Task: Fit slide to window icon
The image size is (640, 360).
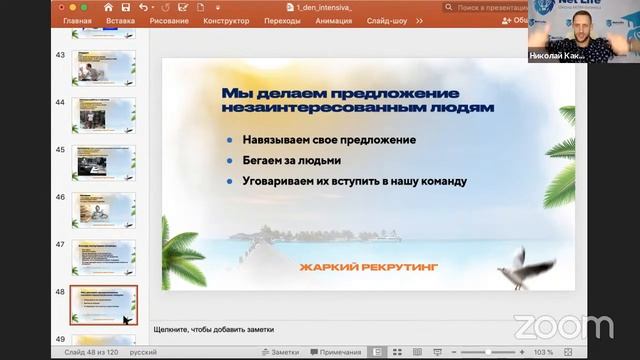Action: 568,352
